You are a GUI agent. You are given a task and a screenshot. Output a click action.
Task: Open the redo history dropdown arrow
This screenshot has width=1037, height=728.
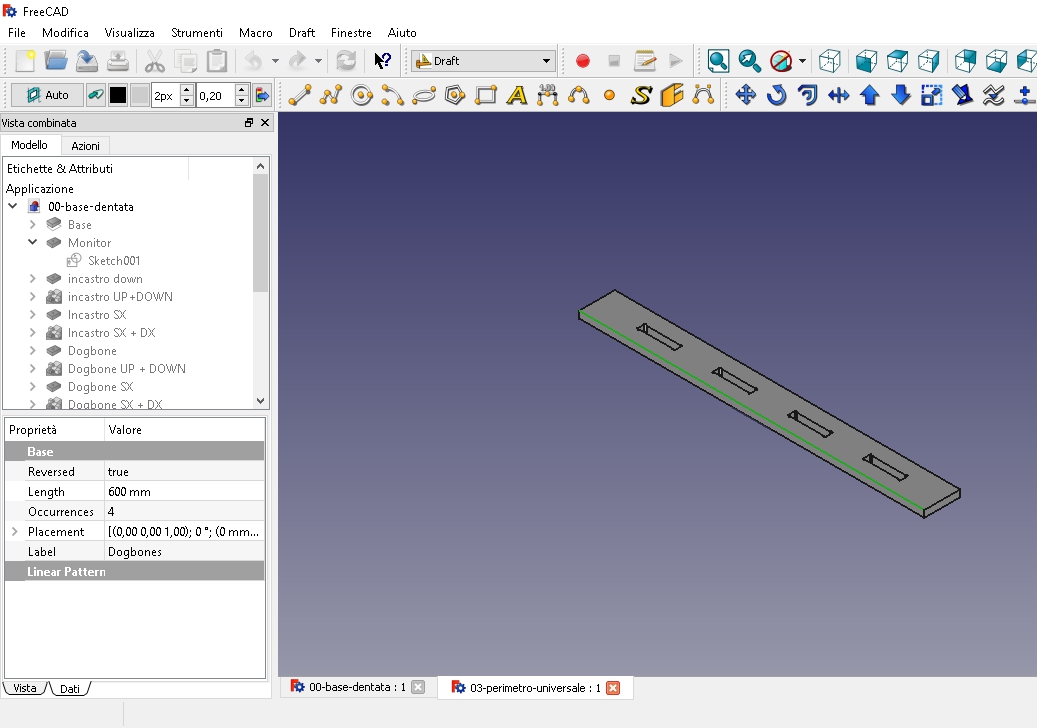pyautogui.click(x=318, y=61)
